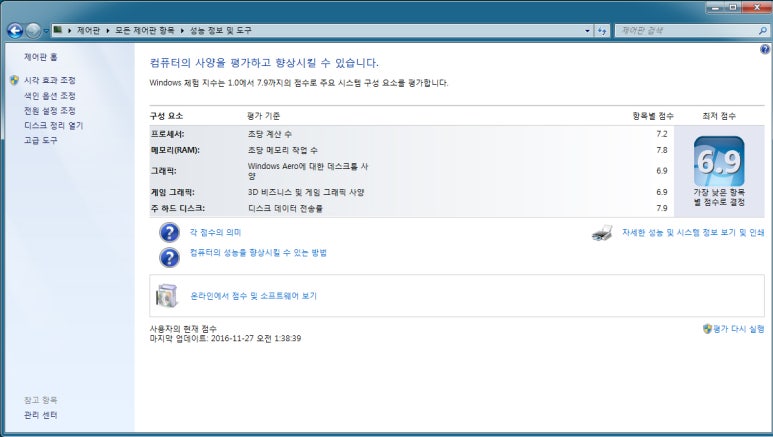The width and height of the screenshot is (773, 437).
Task: Open the 각 점수의 의미 link
Action: point(215,232)
